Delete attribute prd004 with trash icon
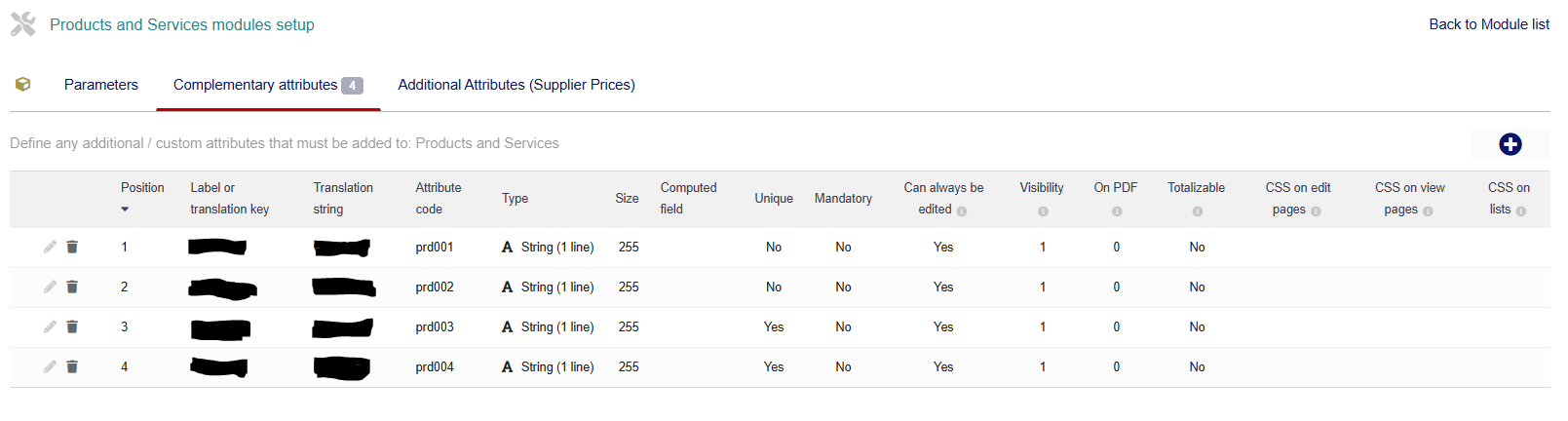The width and height of the screenshot is (1568, 421). coord(72,367)
